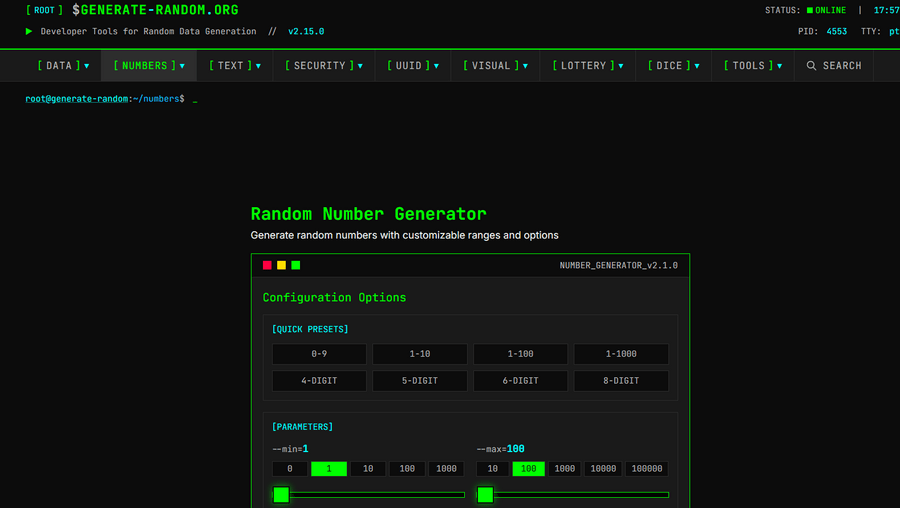Open the VISUAL menu
This screenshot has width=900, height=508.
(495, 66)
